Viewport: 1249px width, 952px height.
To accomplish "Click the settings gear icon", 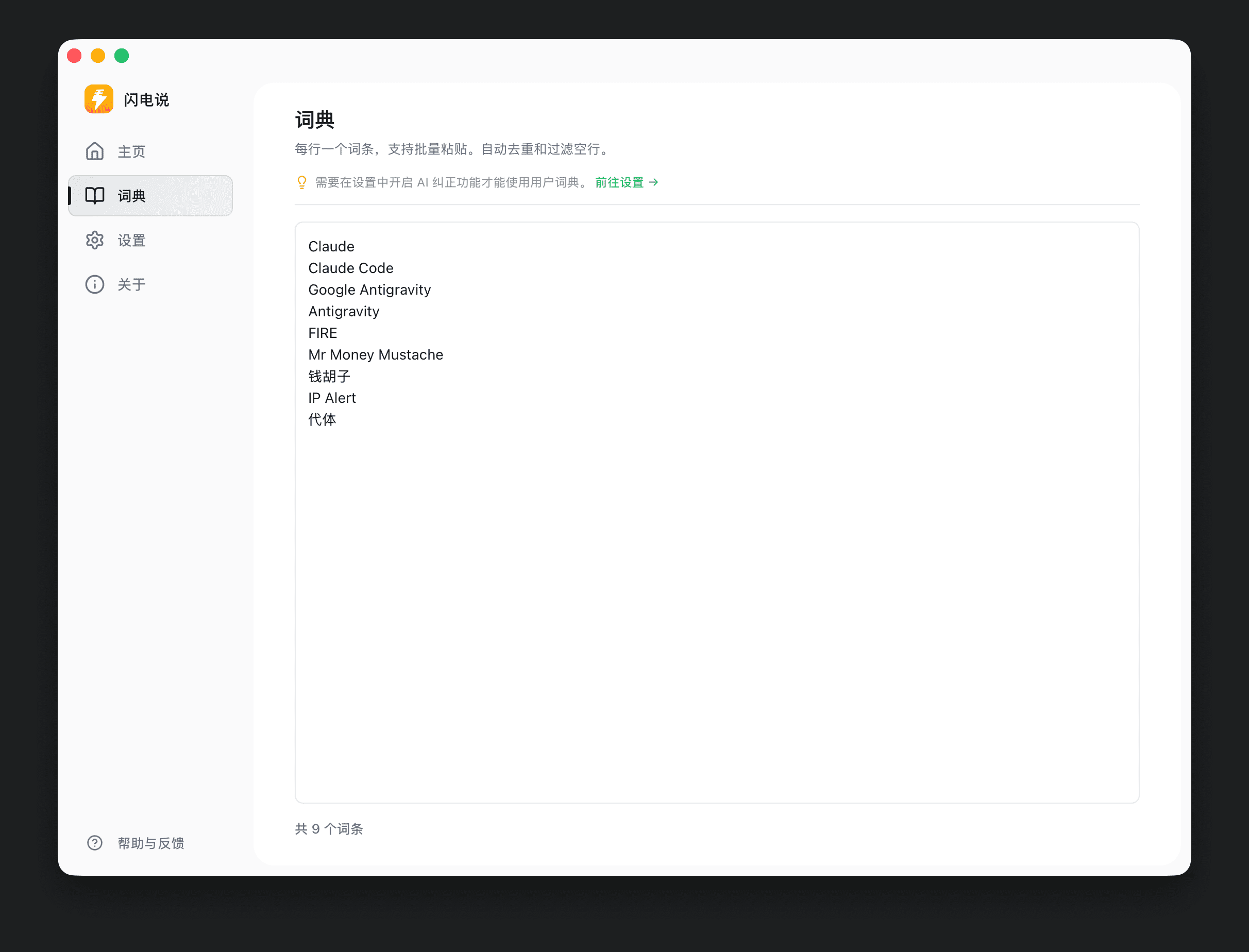I will click(95, 240).
